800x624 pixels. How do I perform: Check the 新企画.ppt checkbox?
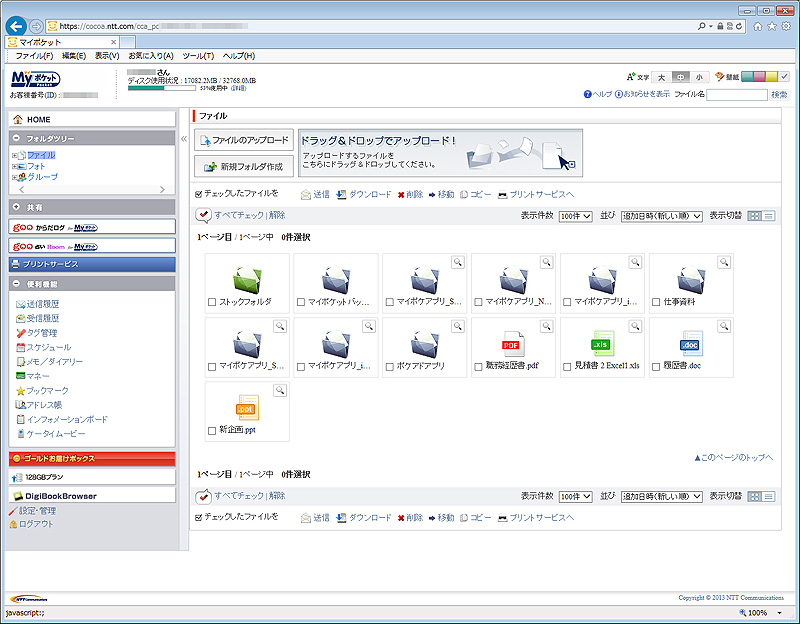pos(212,431)
